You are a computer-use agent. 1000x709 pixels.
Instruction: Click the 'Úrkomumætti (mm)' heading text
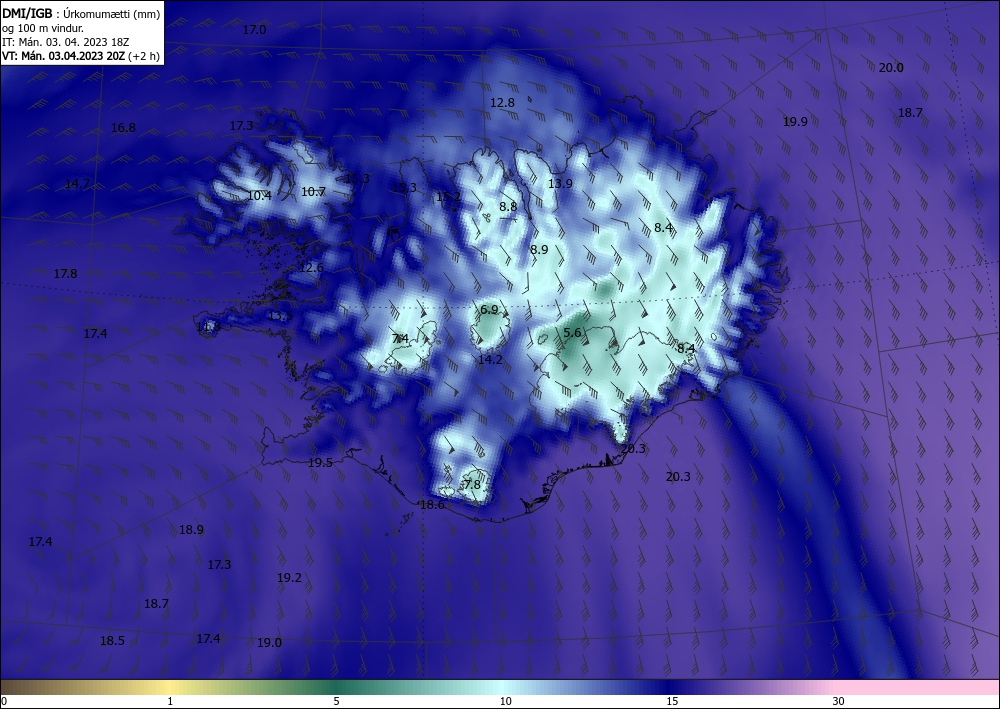click(112, 14)
